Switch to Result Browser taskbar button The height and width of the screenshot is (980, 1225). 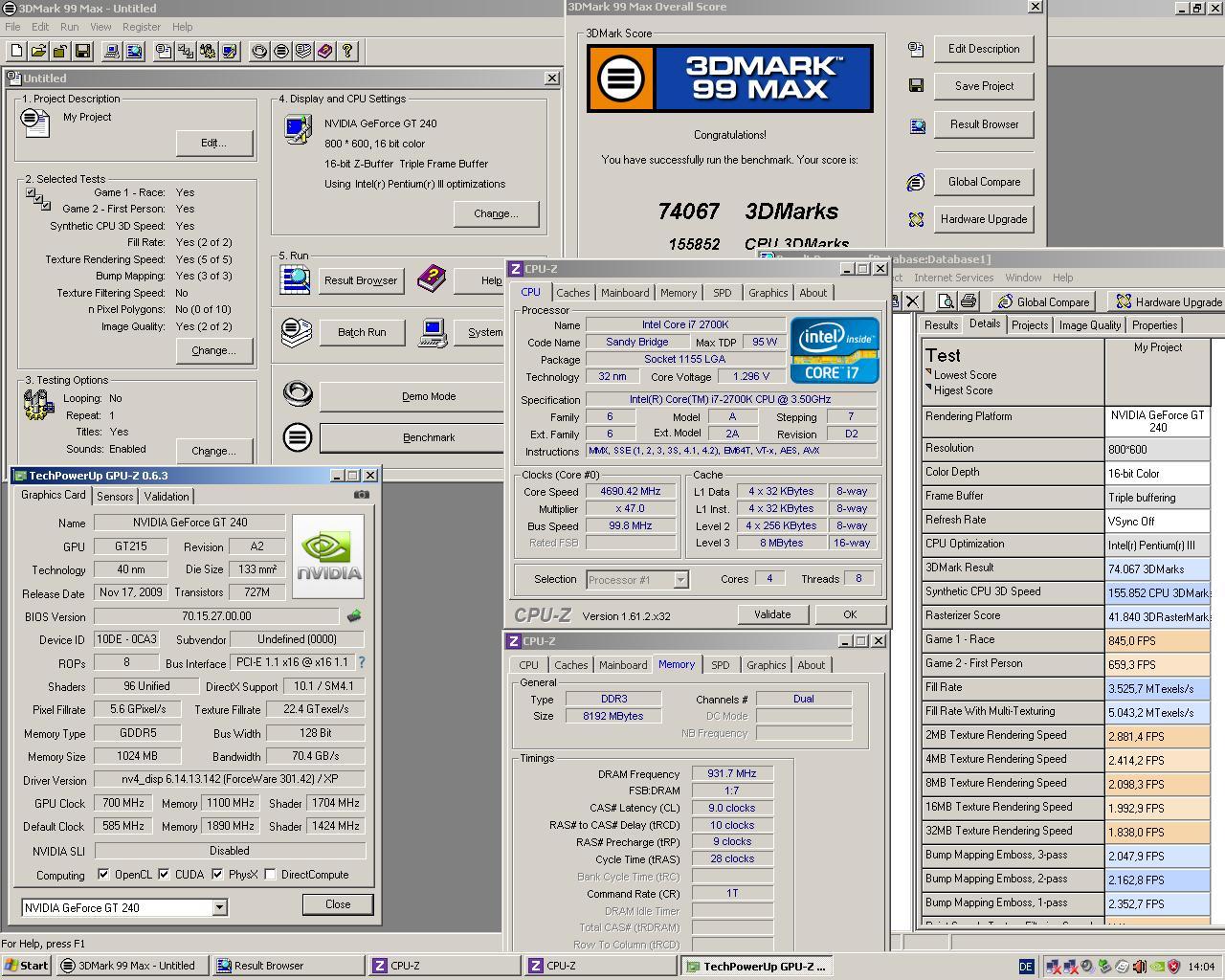(x=287, y=966)
